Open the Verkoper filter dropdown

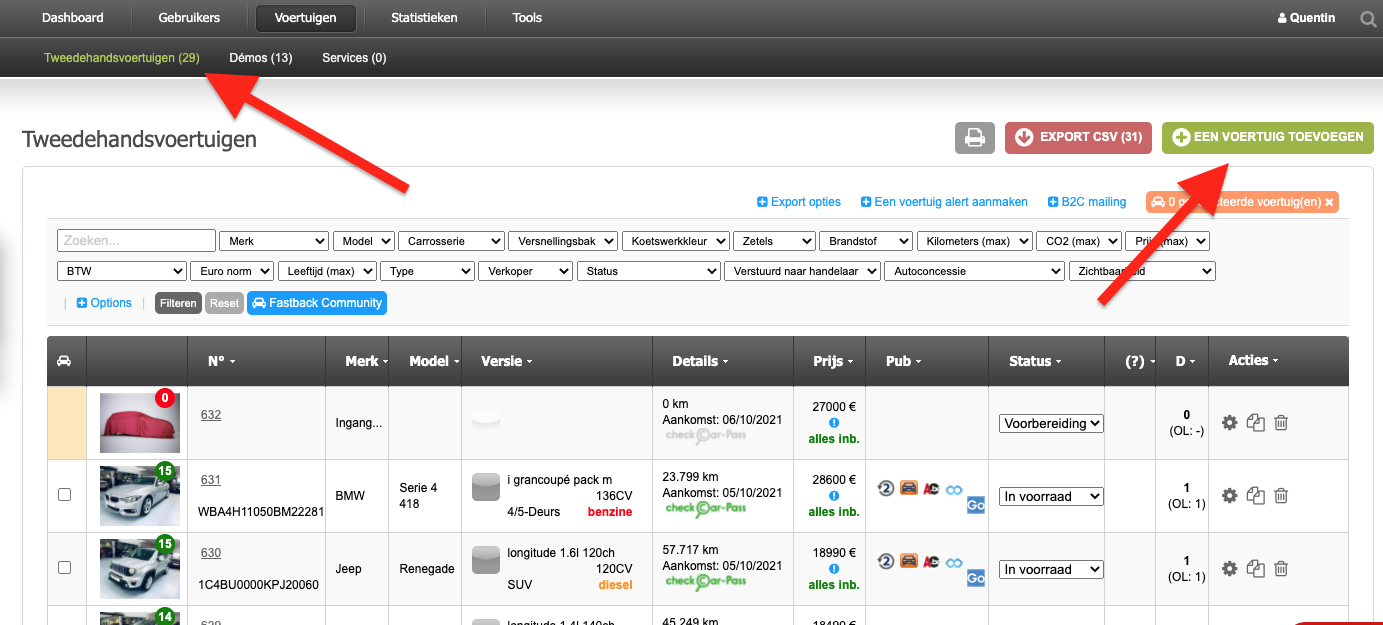[x=526, y=271]
